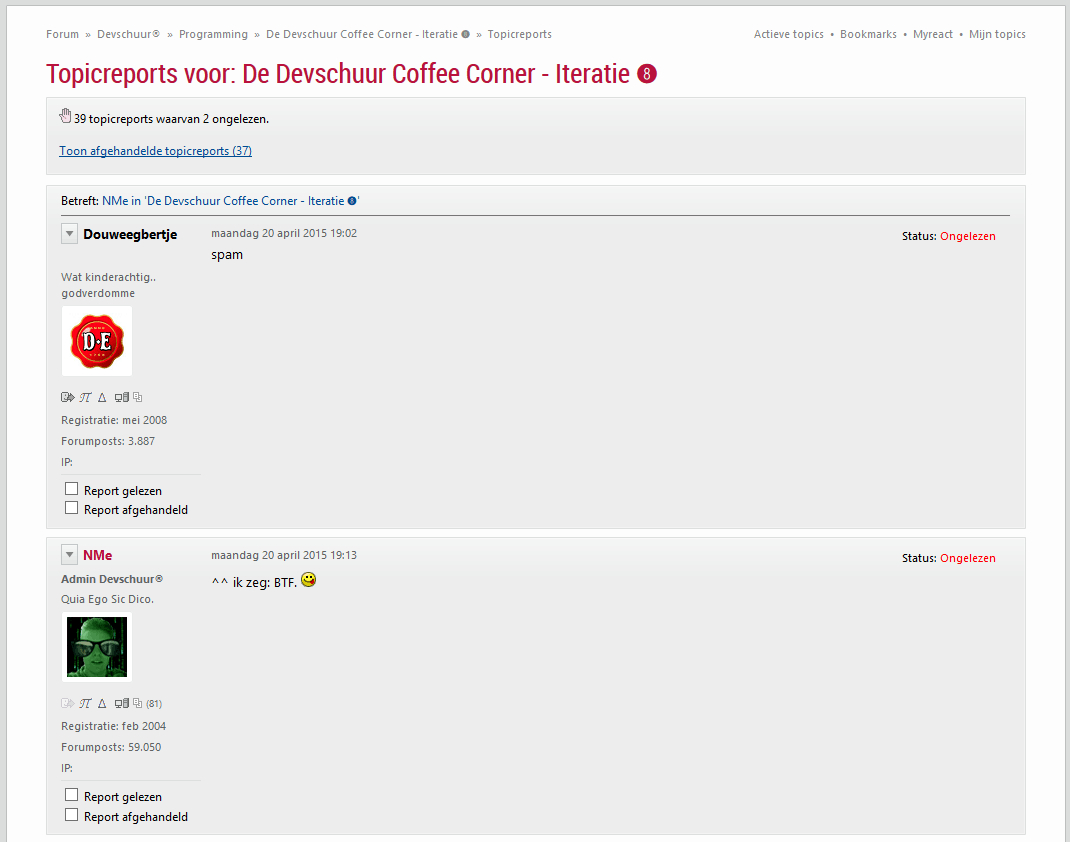
Task: Click the red number 8 badge in title
Action: click(647, 74)
